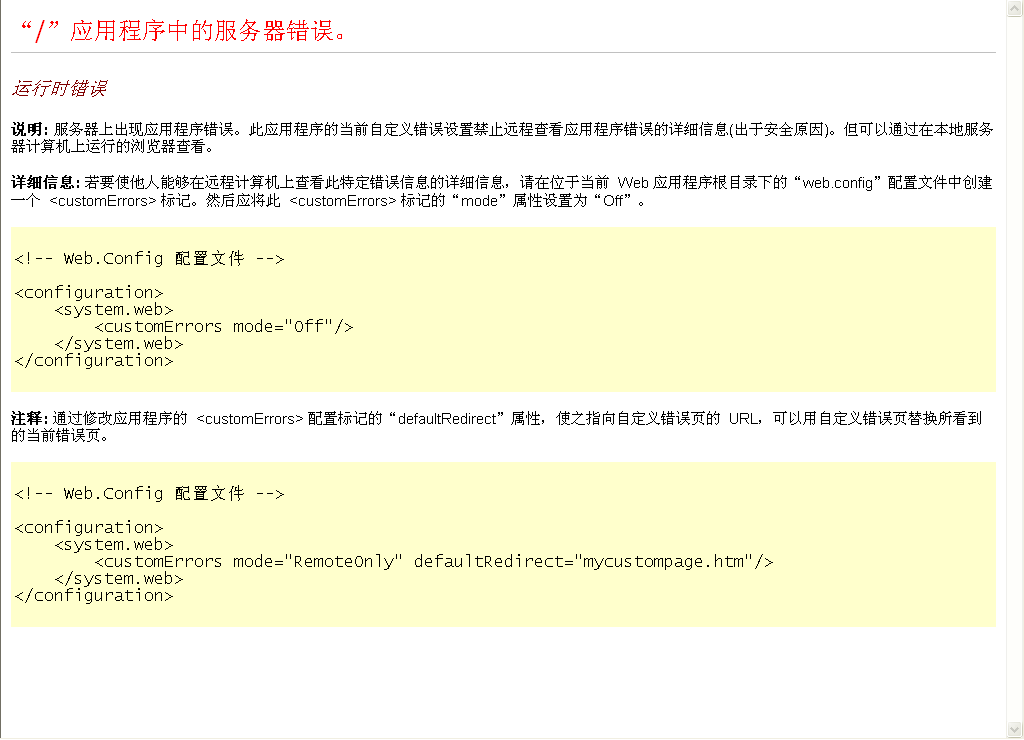This screenshot has width=1024, height=740.
Task: Click closing </configuration> tag in first code block
Action: pos(94,361)
